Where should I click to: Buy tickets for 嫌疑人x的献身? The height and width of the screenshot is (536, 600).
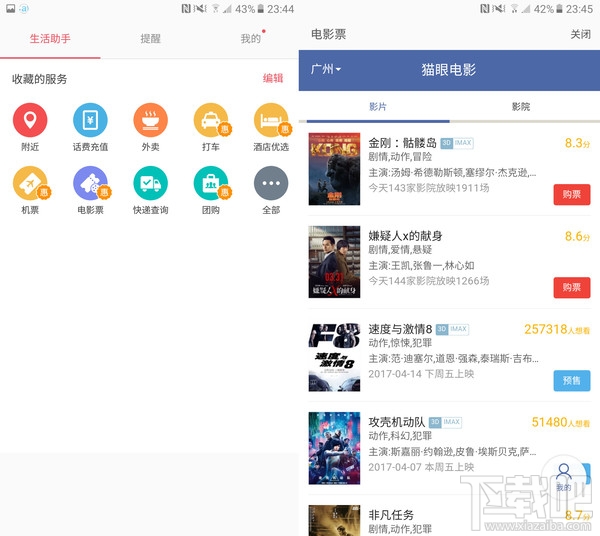(x=572, y=287)
